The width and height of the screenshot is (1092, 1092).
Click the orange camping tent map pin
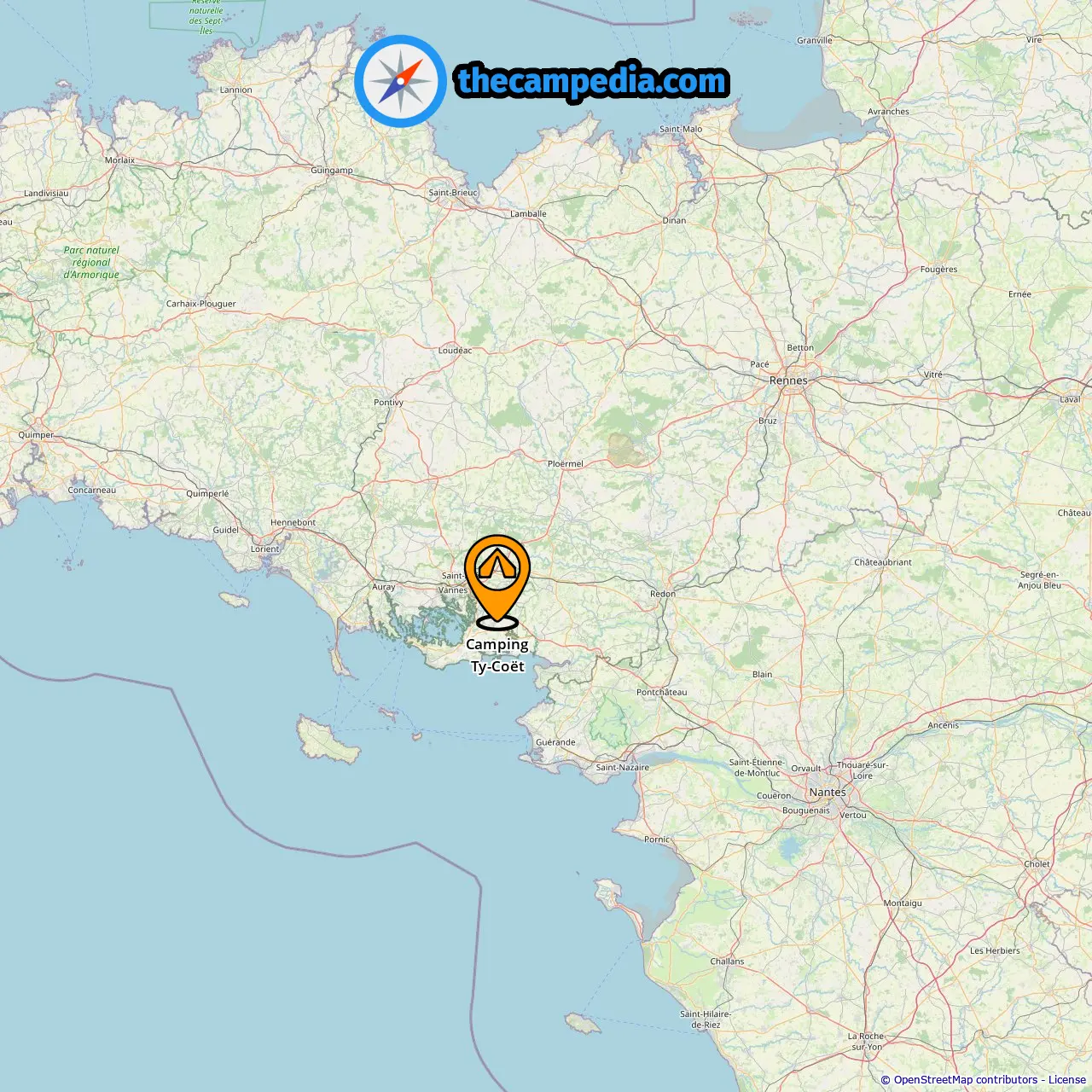497,582
